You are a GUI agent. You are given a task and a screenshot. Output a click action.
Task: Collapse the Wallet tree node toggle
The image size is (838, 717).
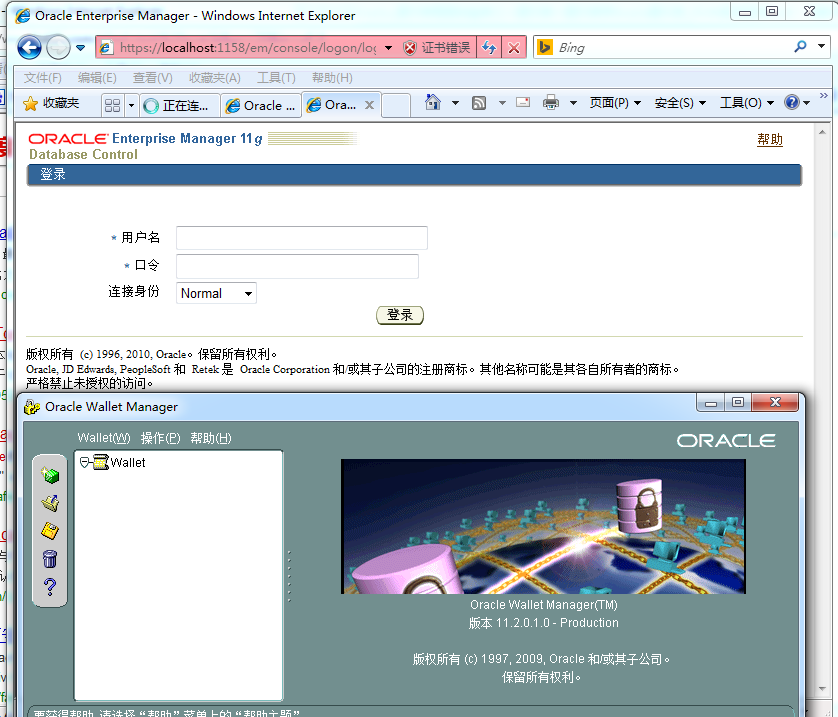(x=84, y=462)
